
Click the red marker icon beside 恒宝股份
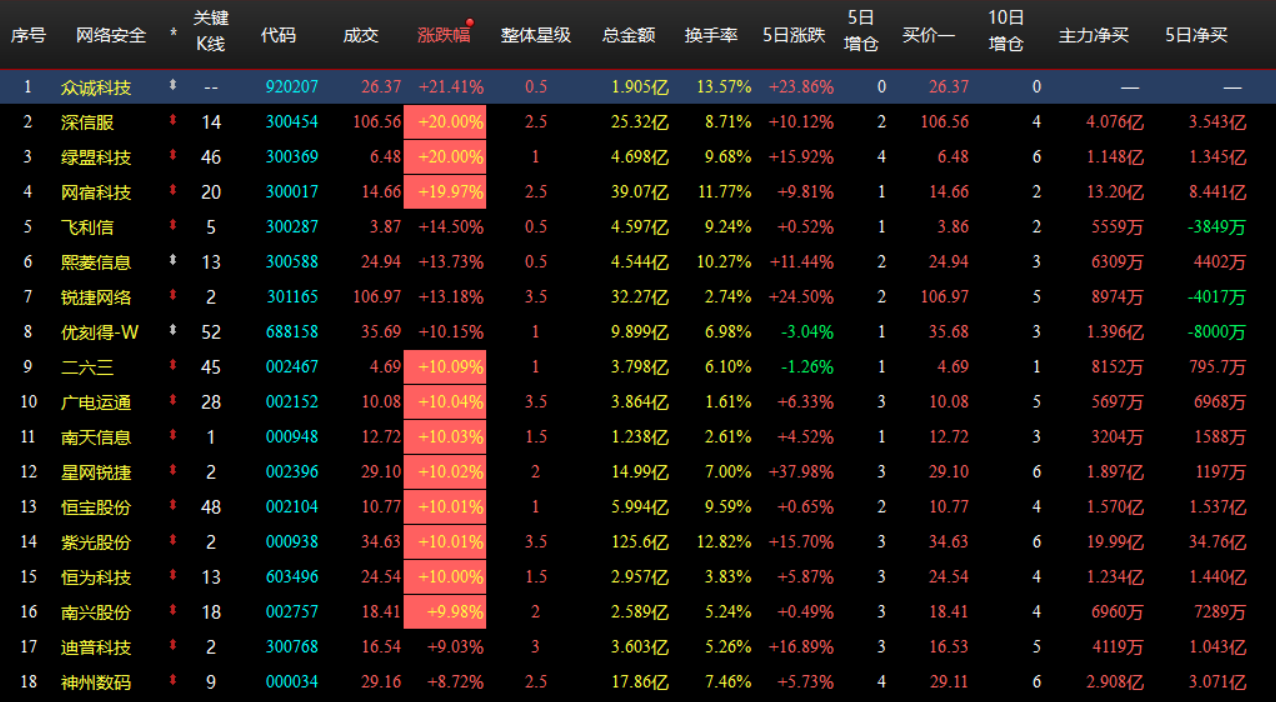(x=173, y=506)
